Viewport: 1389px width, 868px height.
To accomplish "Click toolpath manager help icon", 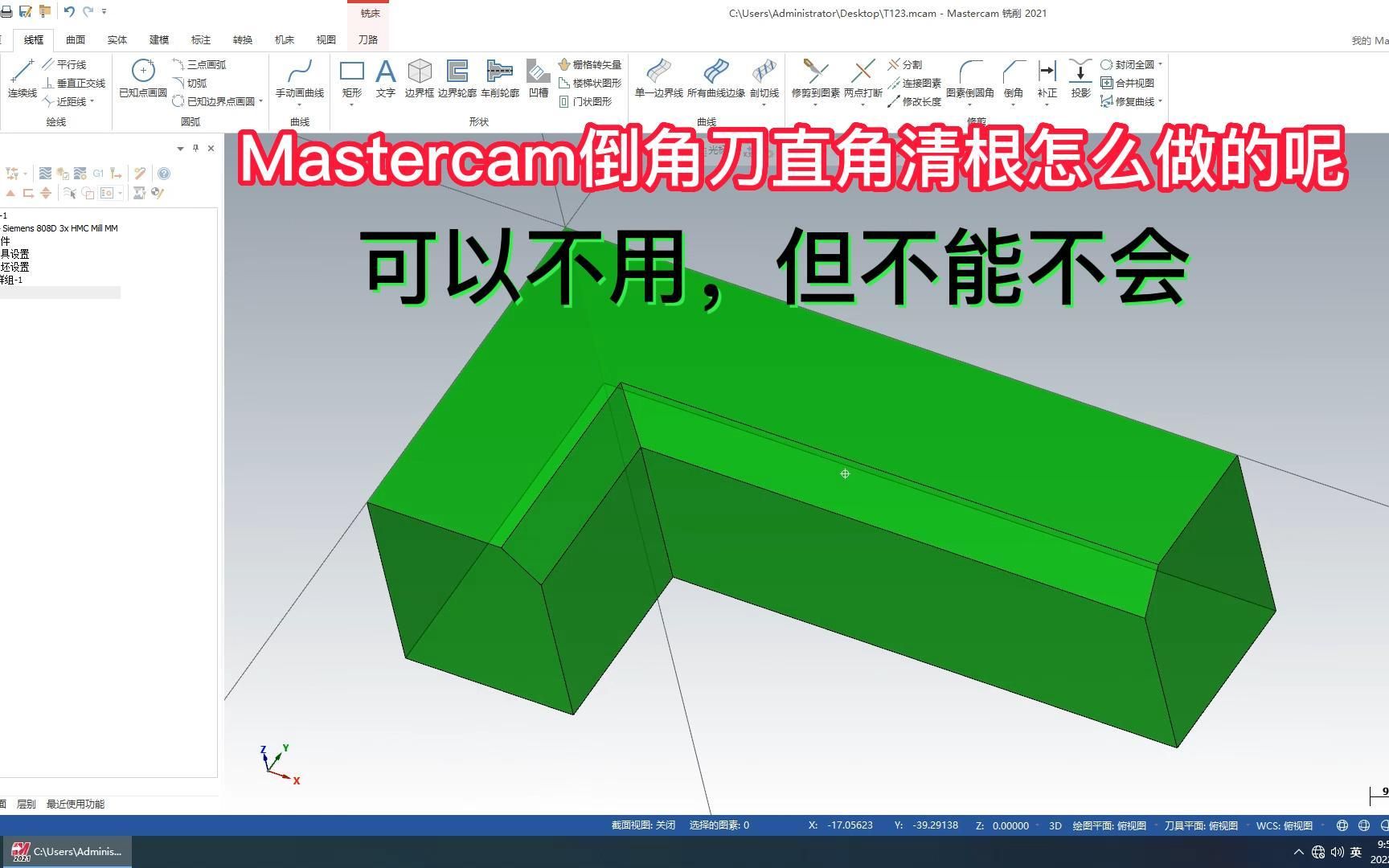I will coord(164,173).
